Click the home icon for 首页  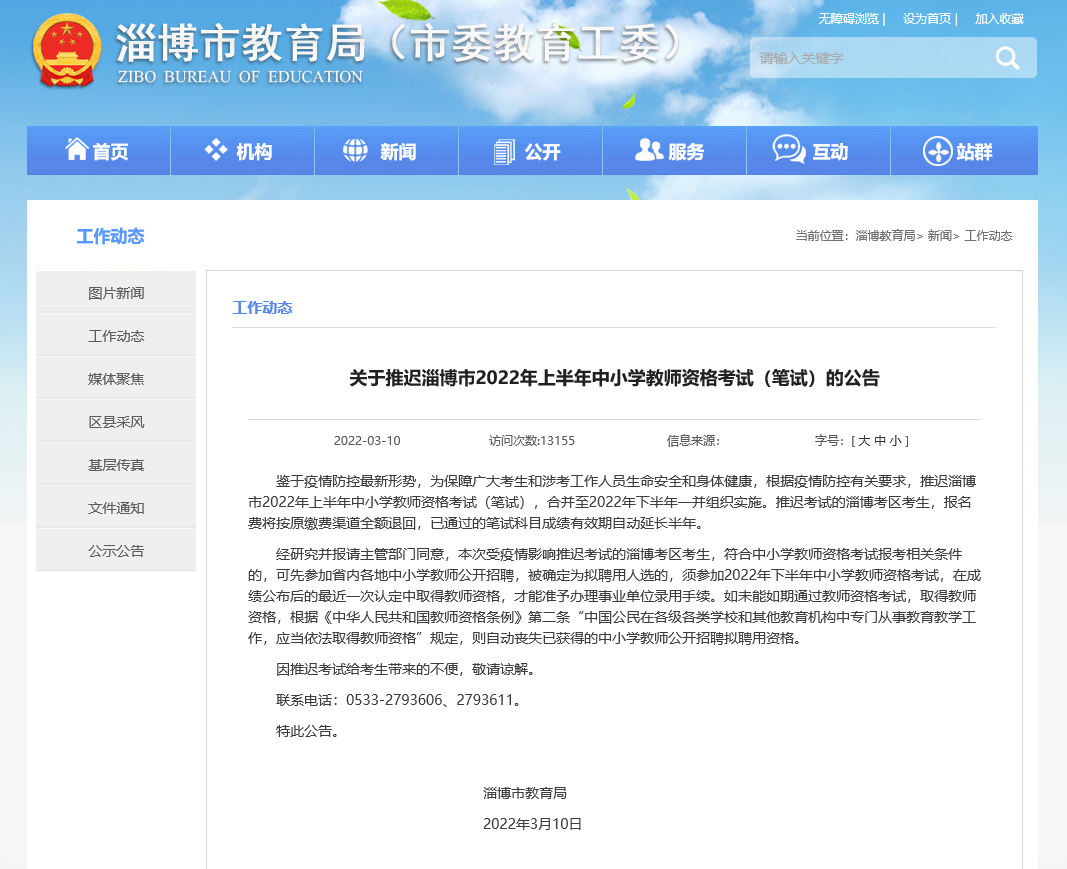pos(77,150)
